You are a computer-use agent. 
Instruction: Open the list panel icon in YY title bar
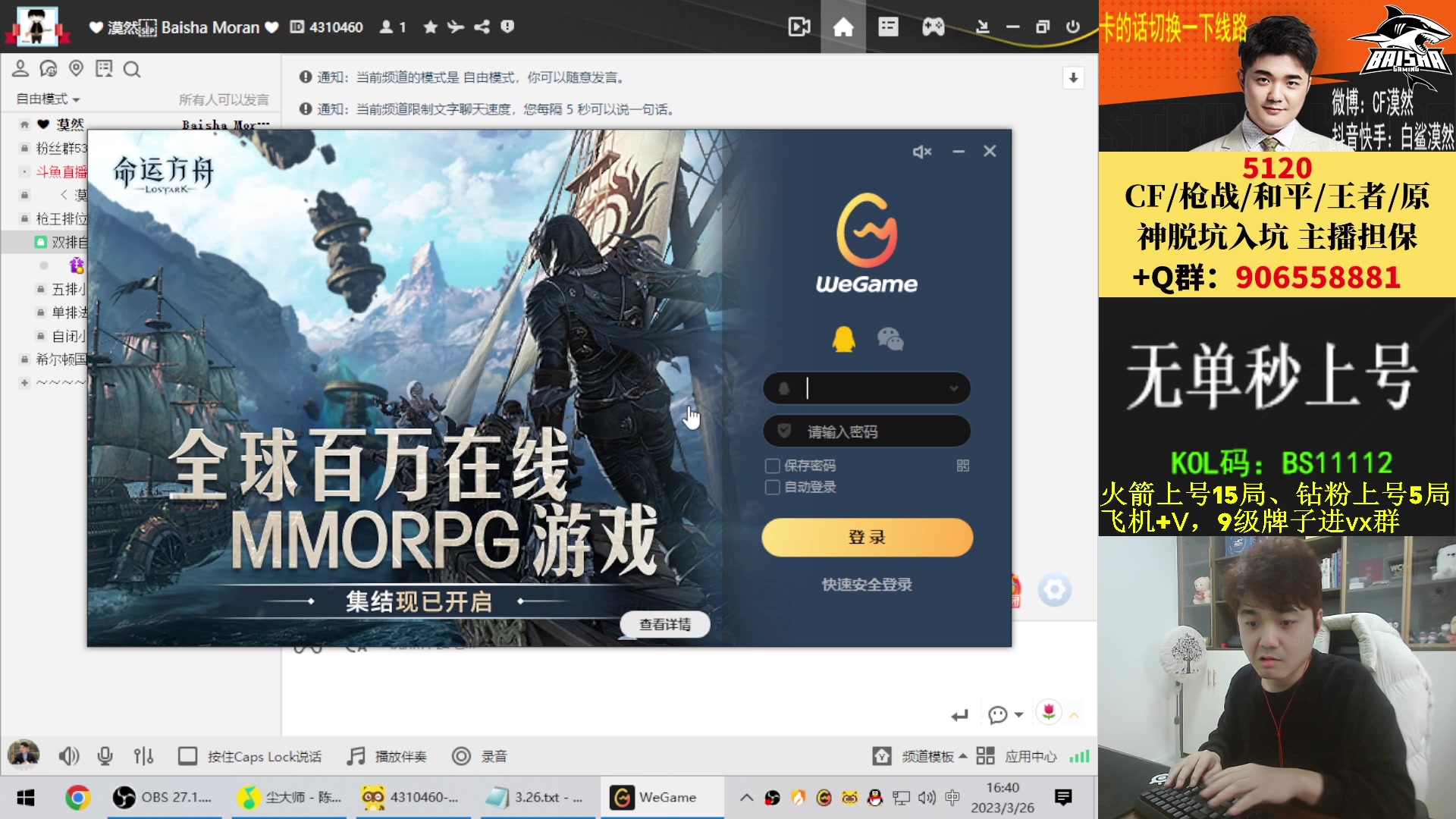[888, 27]
